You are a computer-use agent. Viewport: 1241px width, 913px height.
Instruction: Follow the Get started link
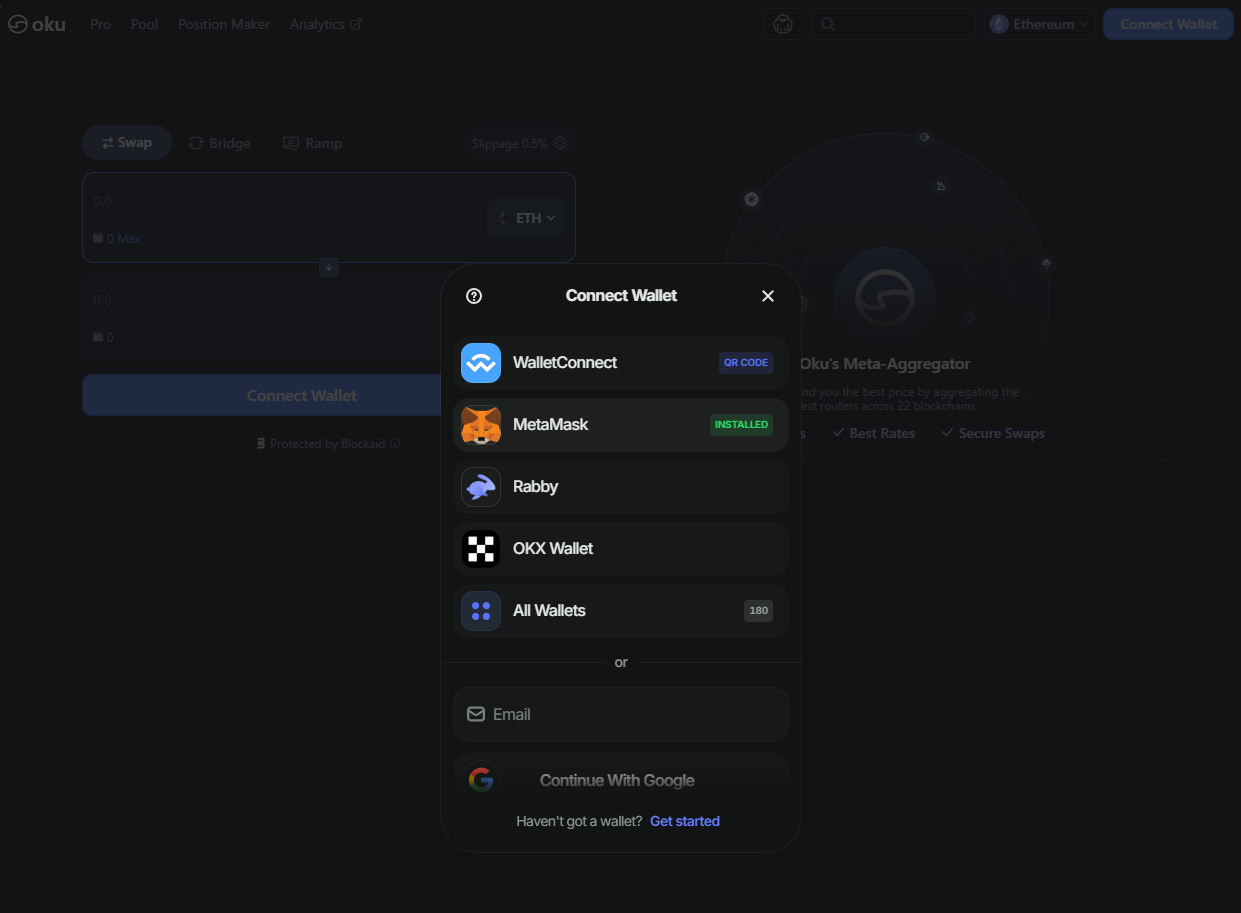pos(685,821)
